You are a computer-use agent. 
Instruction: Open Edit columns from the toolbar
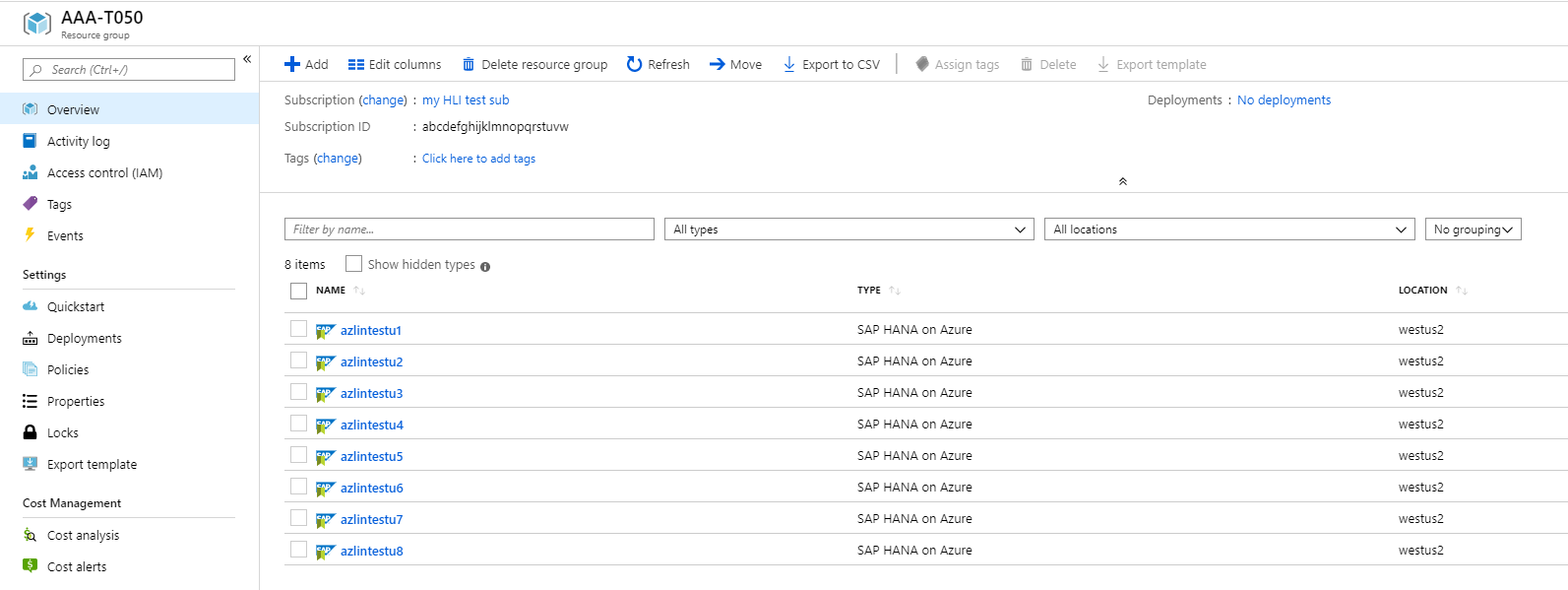(x=395, y=64)
